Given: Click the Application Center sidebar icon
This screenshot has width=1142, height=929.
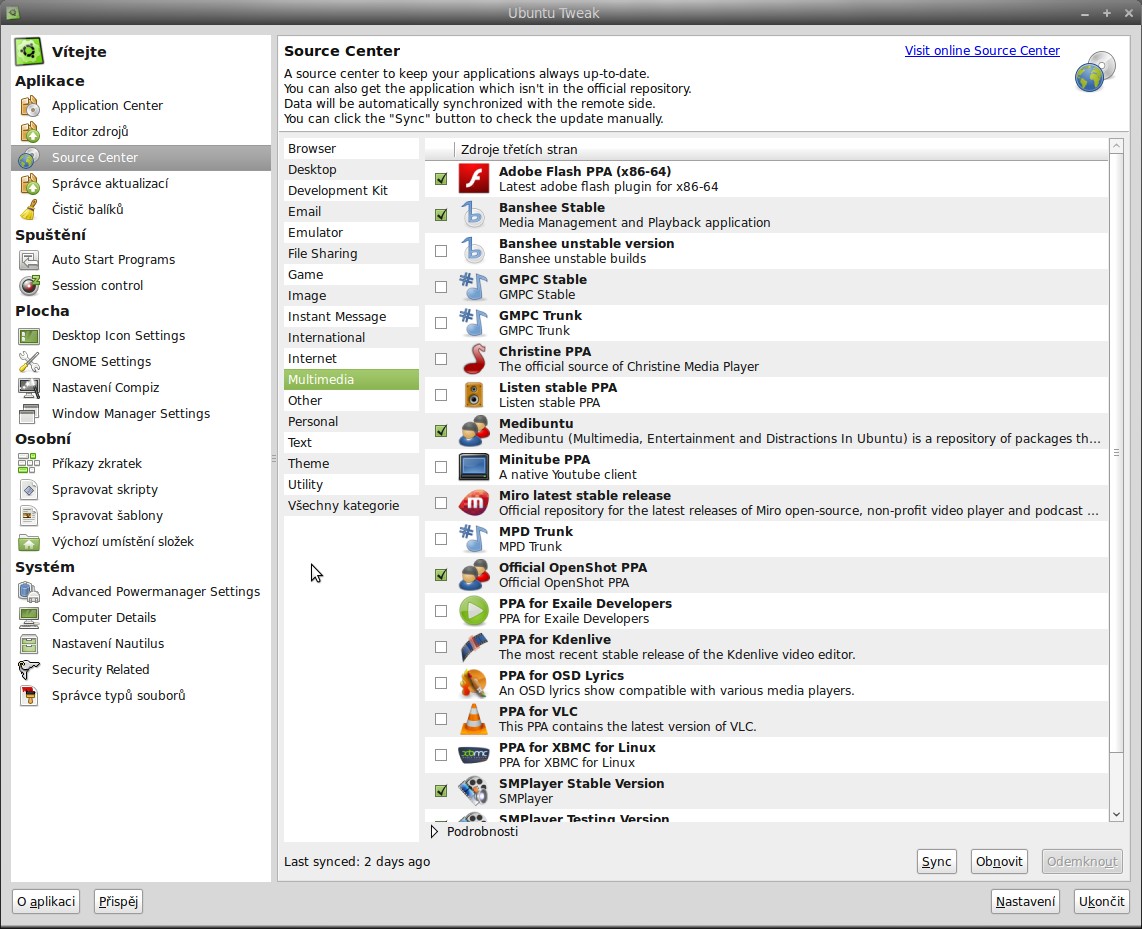Looking at the screenshot, I should [30, 106].
